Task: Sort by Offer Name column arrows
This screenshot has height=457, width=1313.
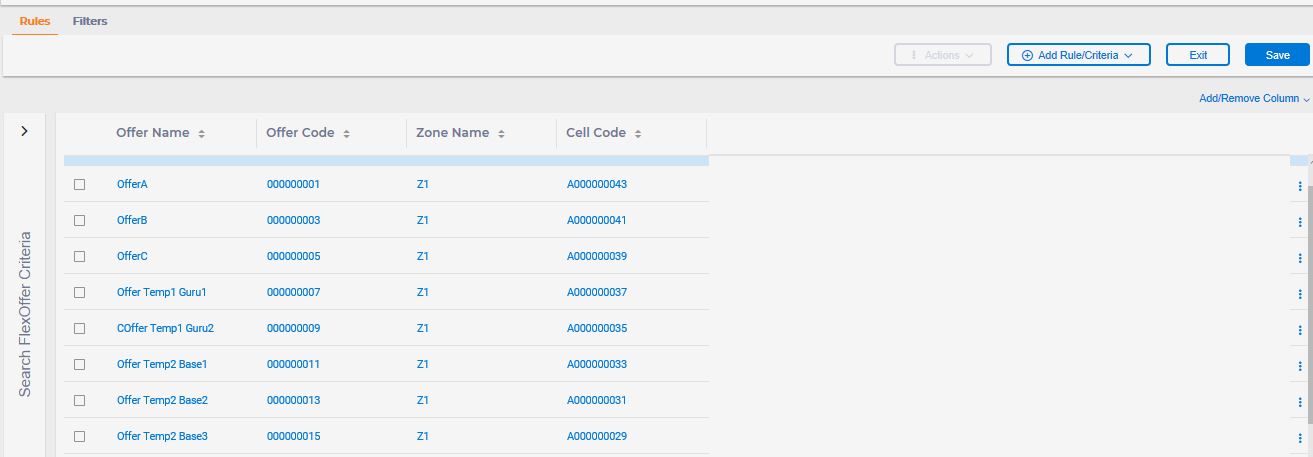Action: pyautogui.click(x=201, y=133)
